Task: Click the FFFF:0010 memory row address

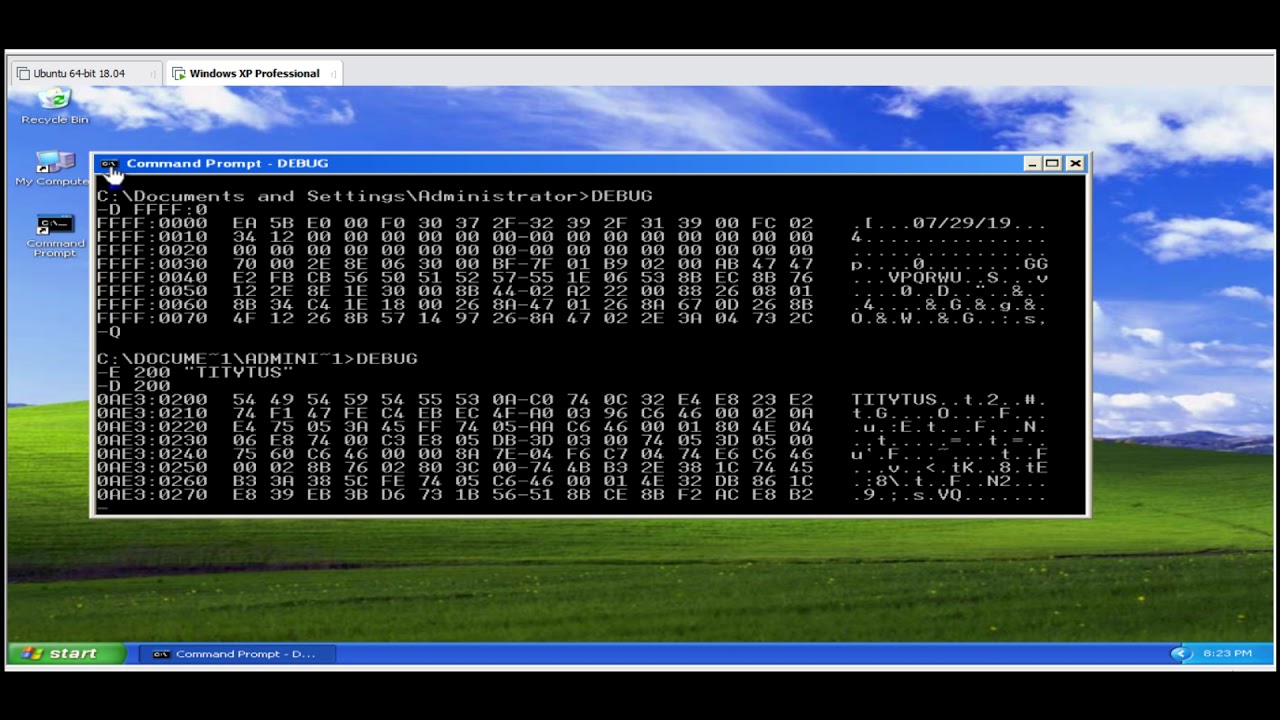Action: [152, 238]
